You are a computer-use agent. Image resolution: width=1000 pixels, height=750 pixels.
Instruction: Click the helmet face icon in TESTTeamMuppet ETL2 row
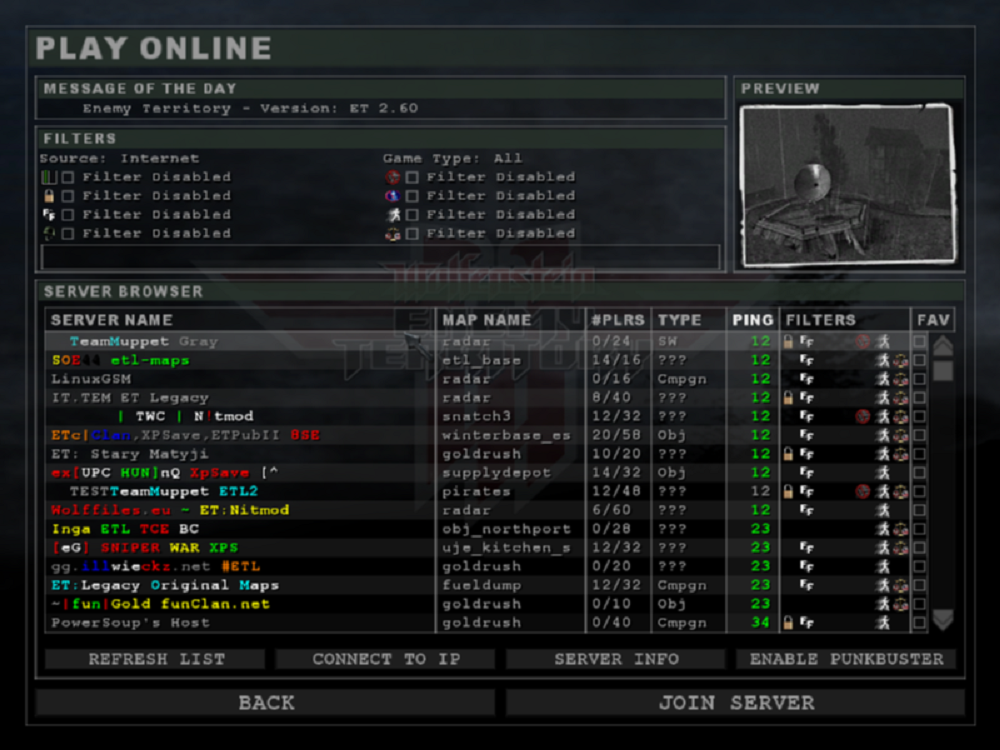901,492
